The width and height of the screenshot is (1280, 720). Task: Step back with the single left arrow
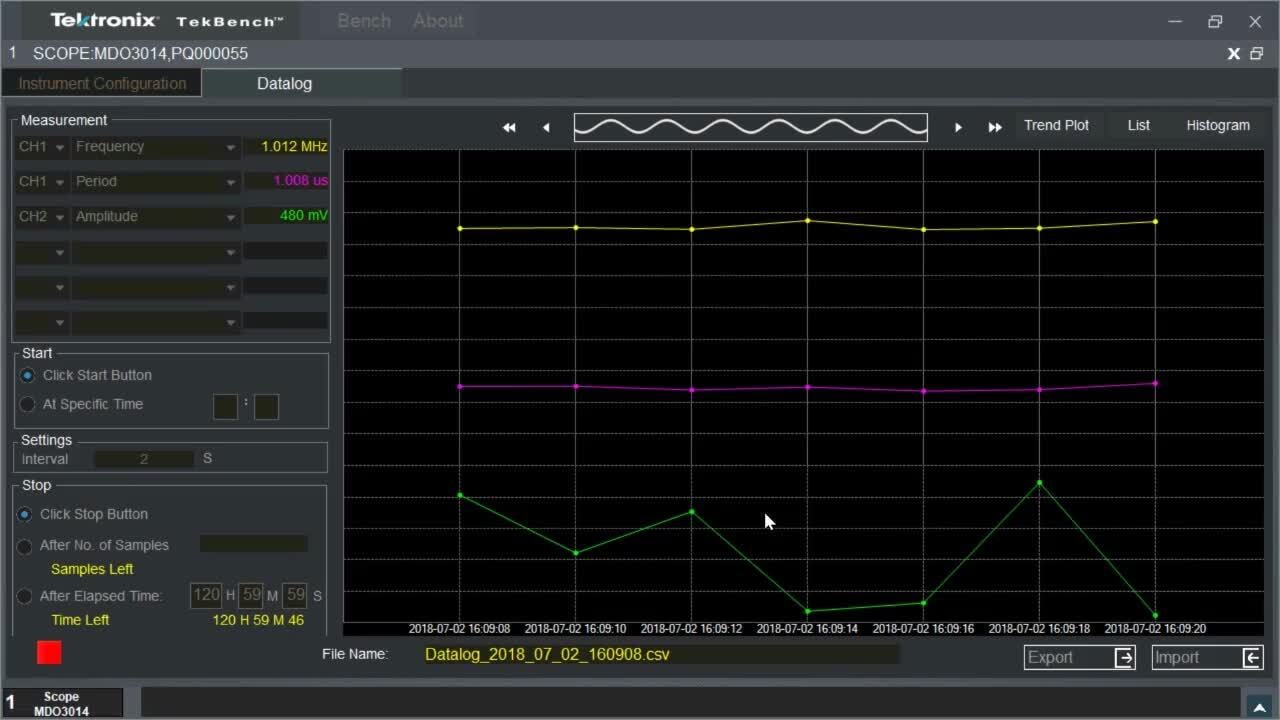point(546,127)
